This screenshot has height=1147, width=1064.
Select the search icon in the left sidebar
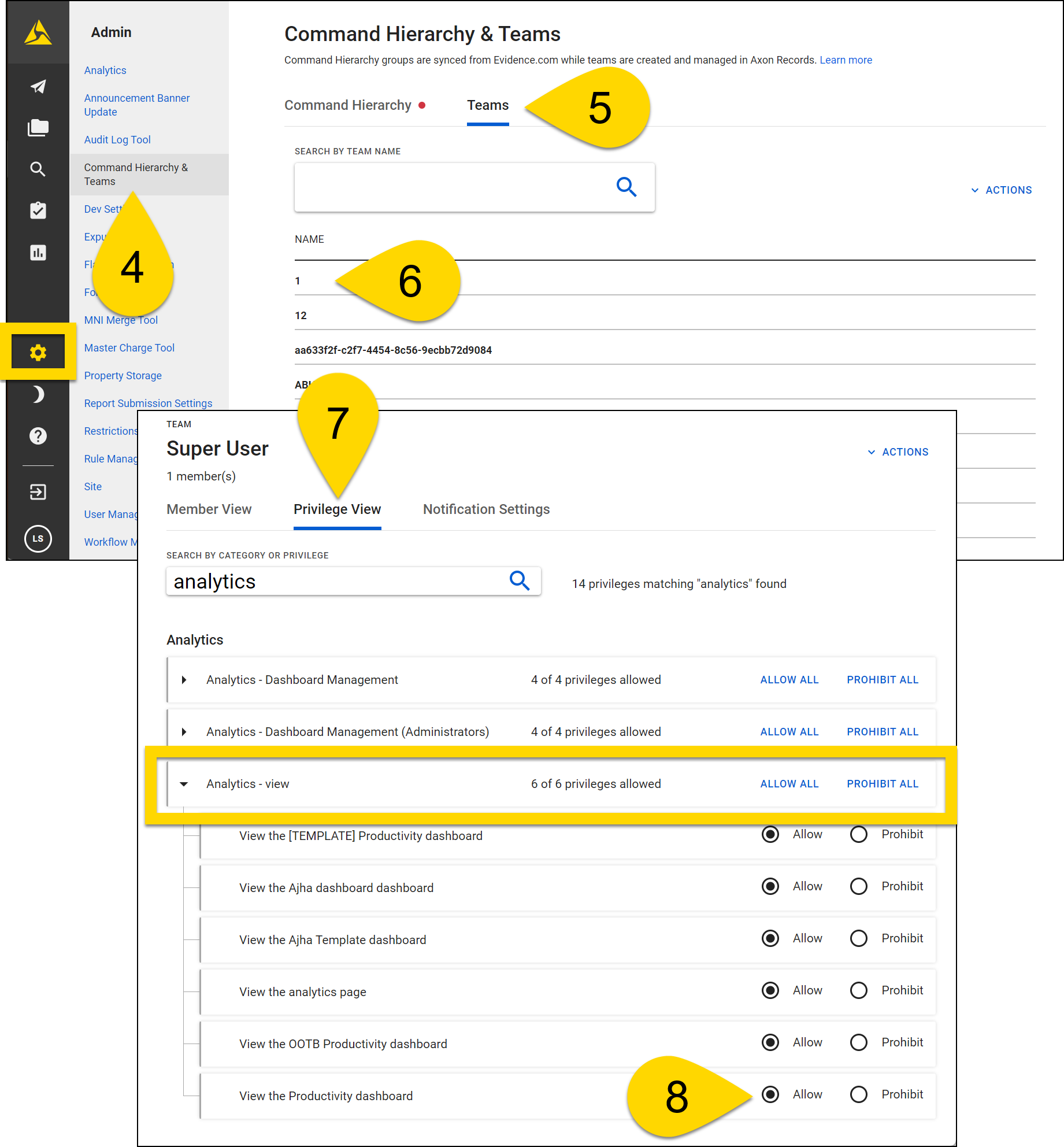(38, 169)
